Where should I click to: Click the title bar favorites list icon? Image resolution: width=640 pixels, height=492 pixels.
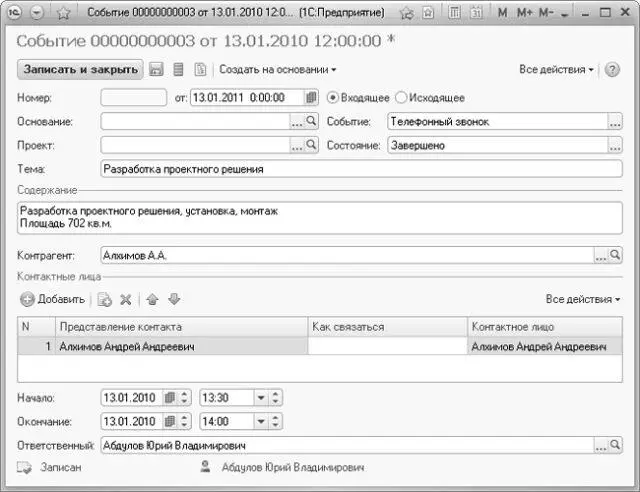pyautogui.click(x=406, y=13)
